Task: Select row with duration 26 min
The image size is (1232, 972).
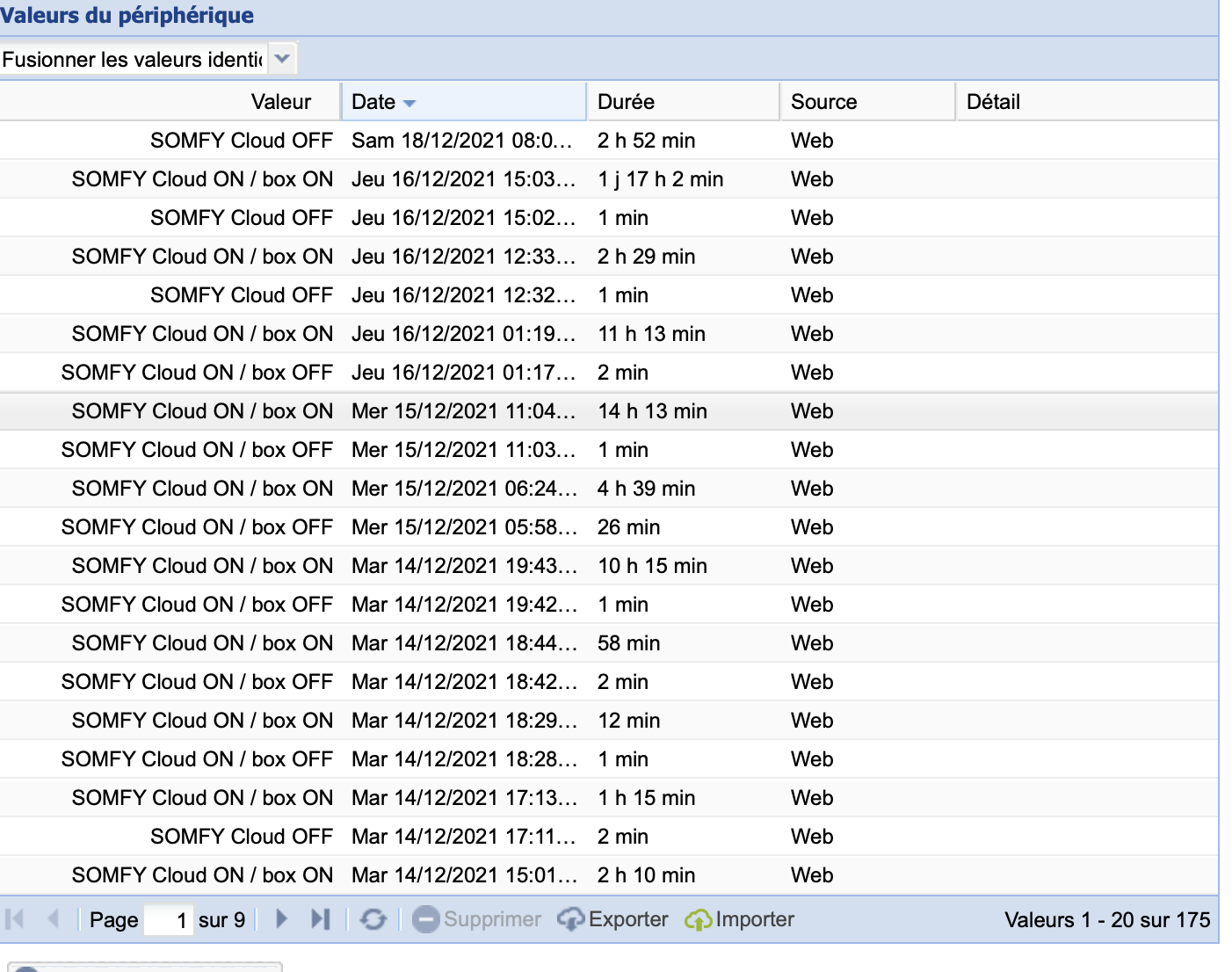Action: click(x=609, y=527)
